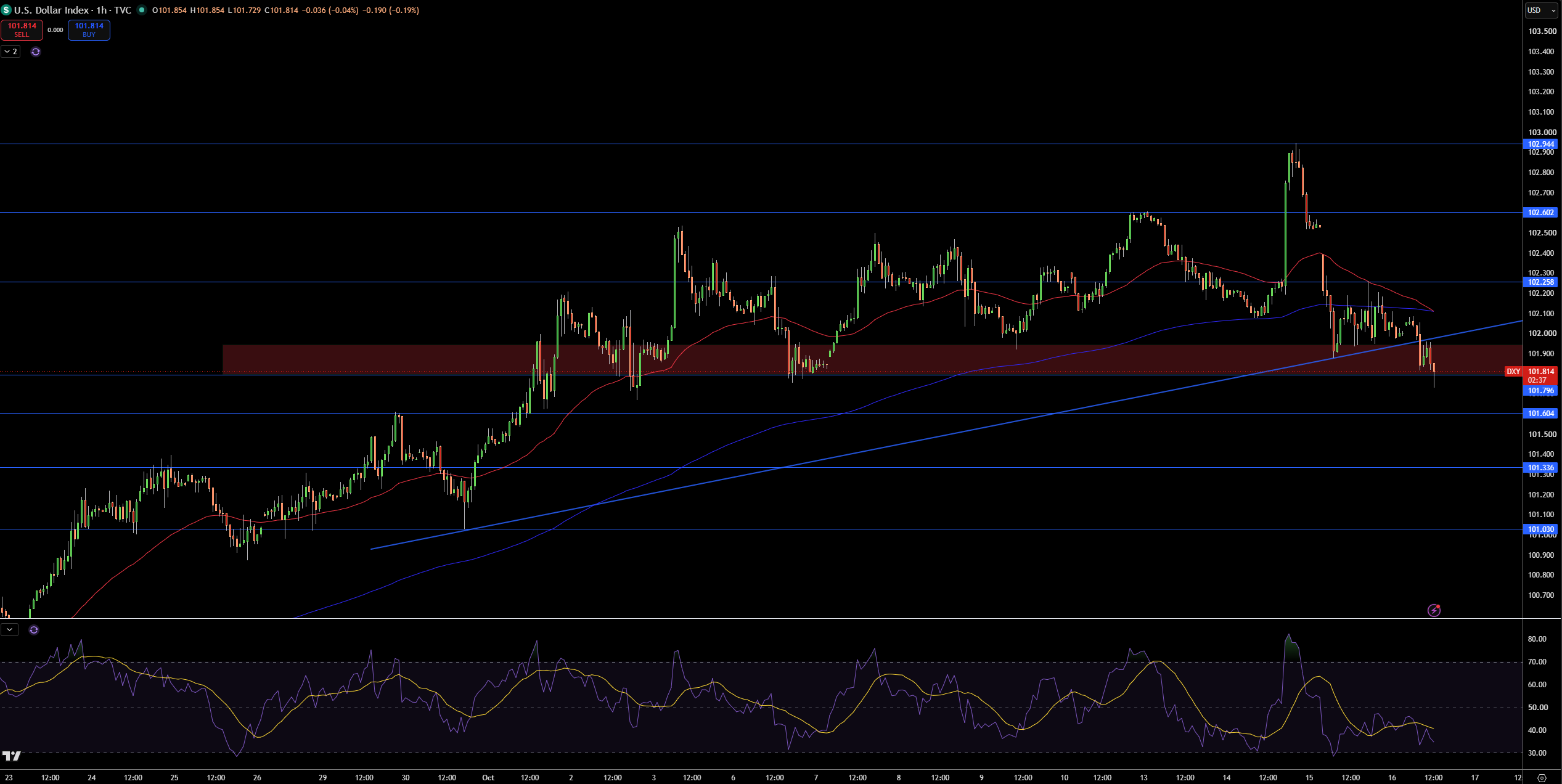This screenshot has height=784, width=1562.
Task: Open chart settings hexagon gear icon
Action: coord(1542,778)
